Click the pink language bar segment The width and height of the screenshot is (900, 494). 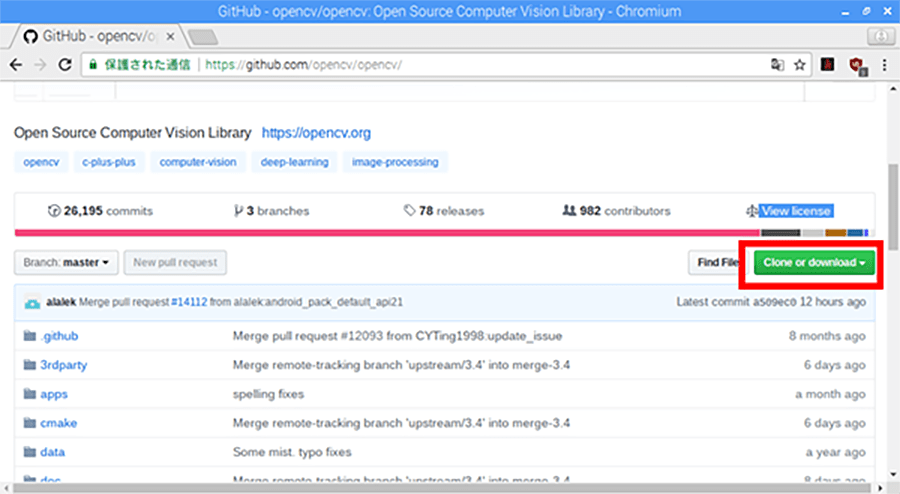click(387, 233)
